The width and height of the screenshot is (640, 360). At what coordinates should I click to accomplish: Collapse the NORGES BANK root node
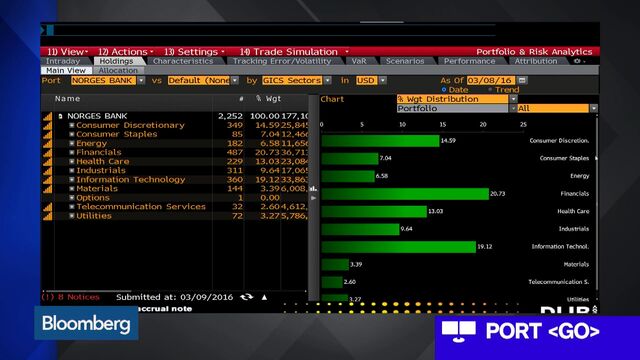point(60,116)
